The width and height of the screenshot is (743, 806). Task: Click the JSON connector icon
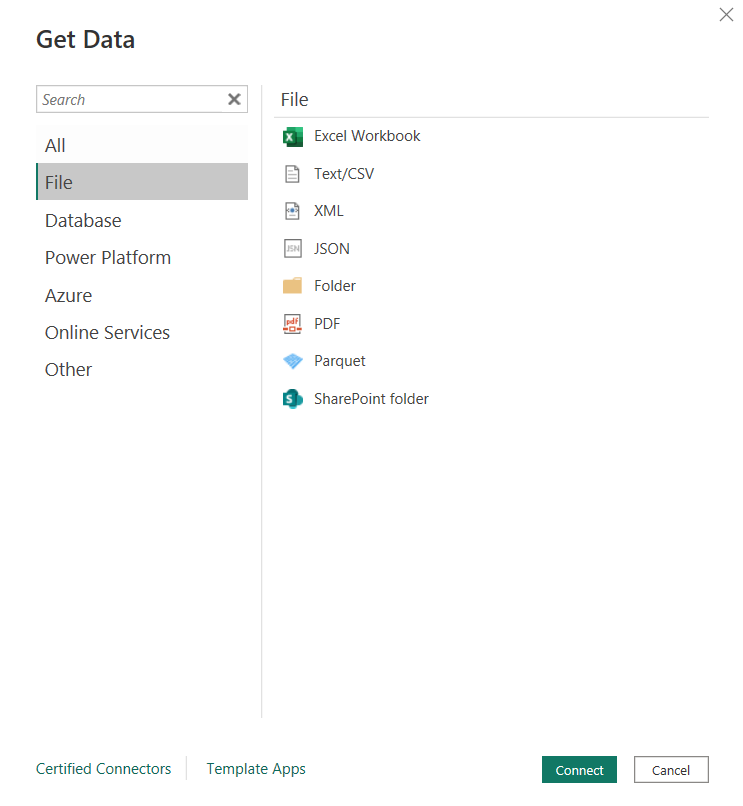(x=292, y=249)
